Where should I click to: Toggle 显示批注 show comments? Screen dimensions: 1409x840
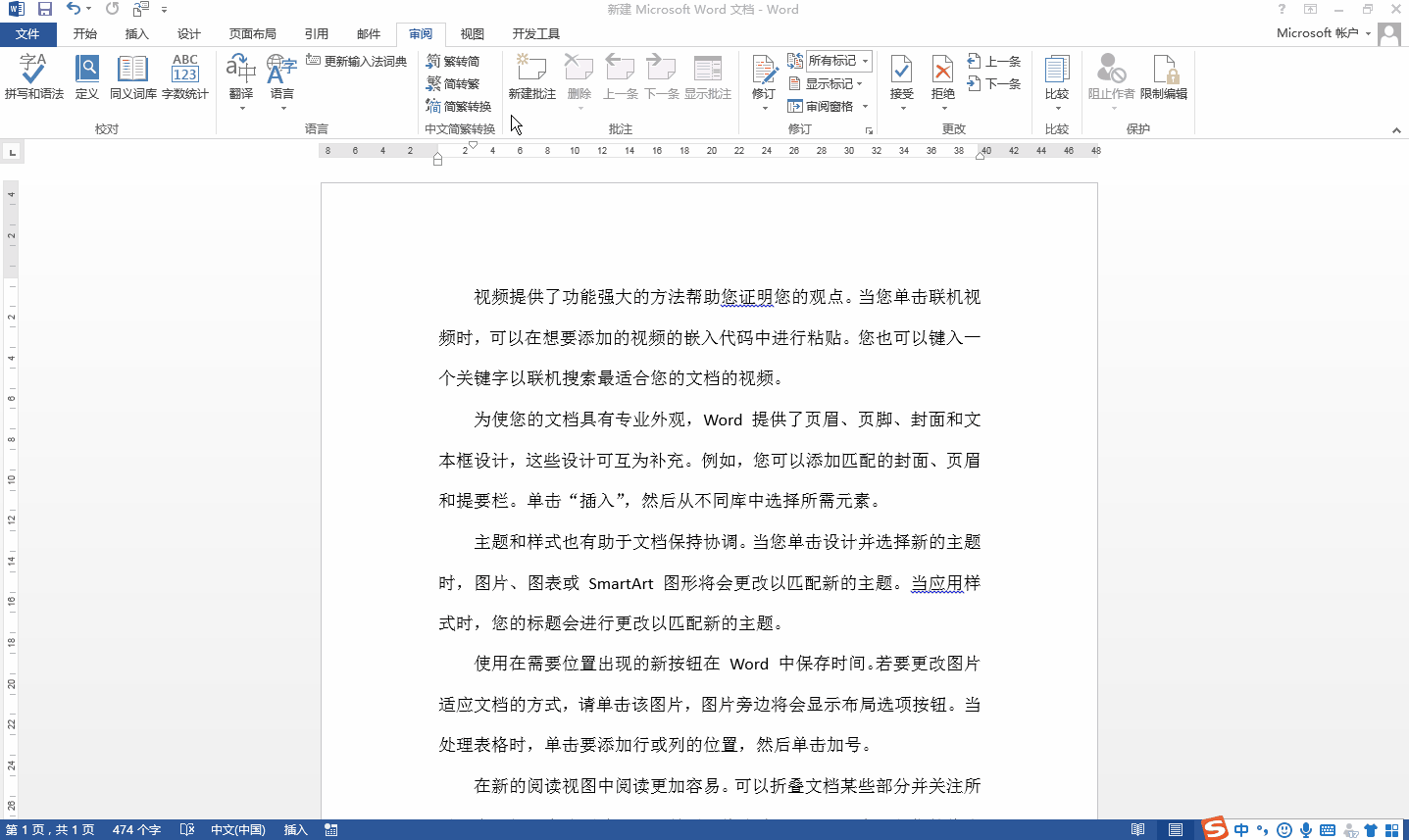[x=709, y=78]
